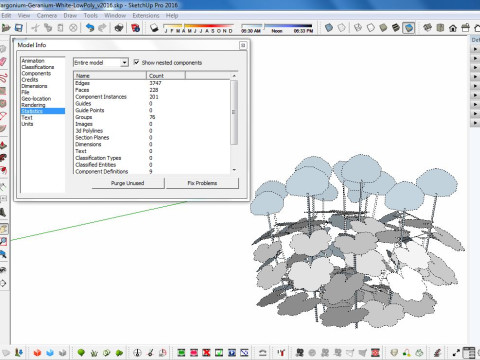The width and height of the screenshot is (480, 360).
Task: Click the Purge Unused button
Action: 128,183
